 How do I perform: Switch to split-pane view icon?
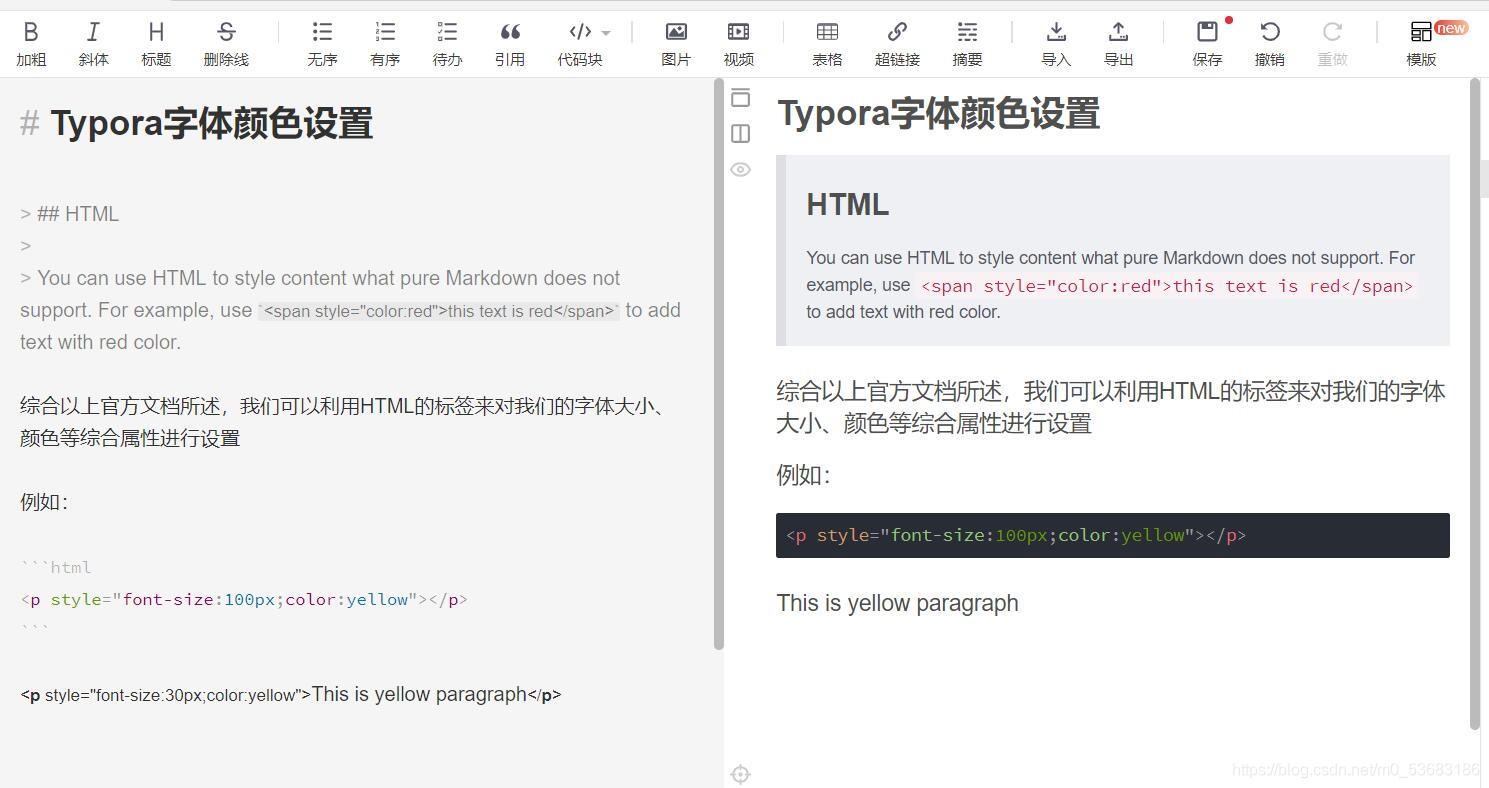tap(740, 133)
